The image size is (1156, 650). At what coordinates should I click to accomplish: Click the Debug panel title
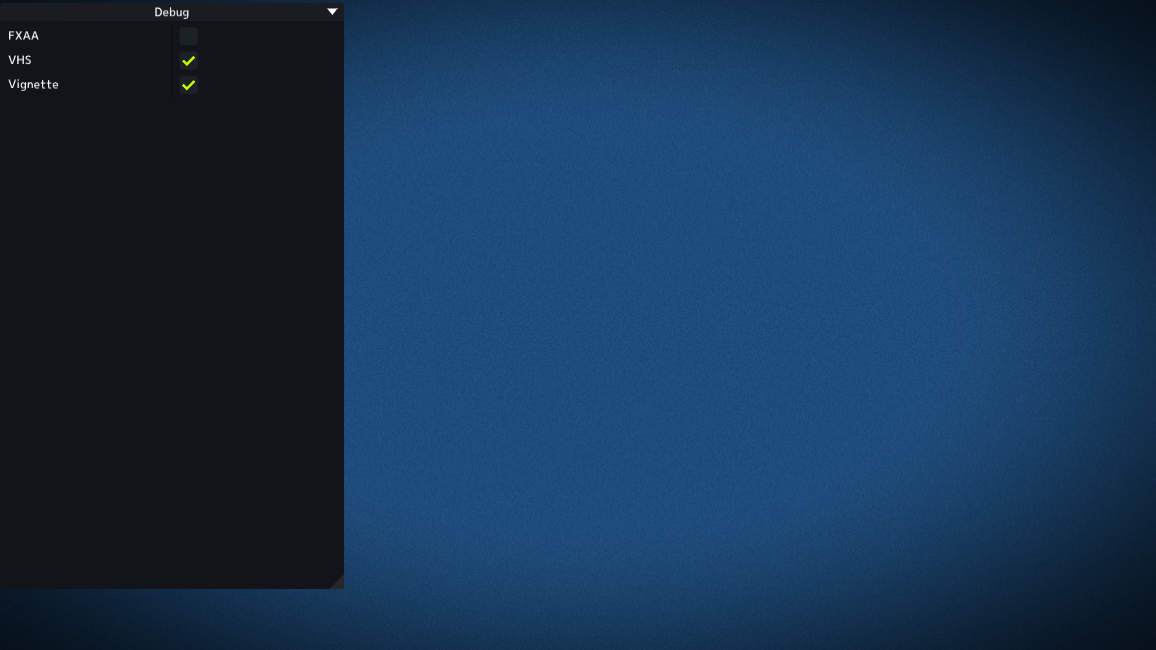pos(172,12)
